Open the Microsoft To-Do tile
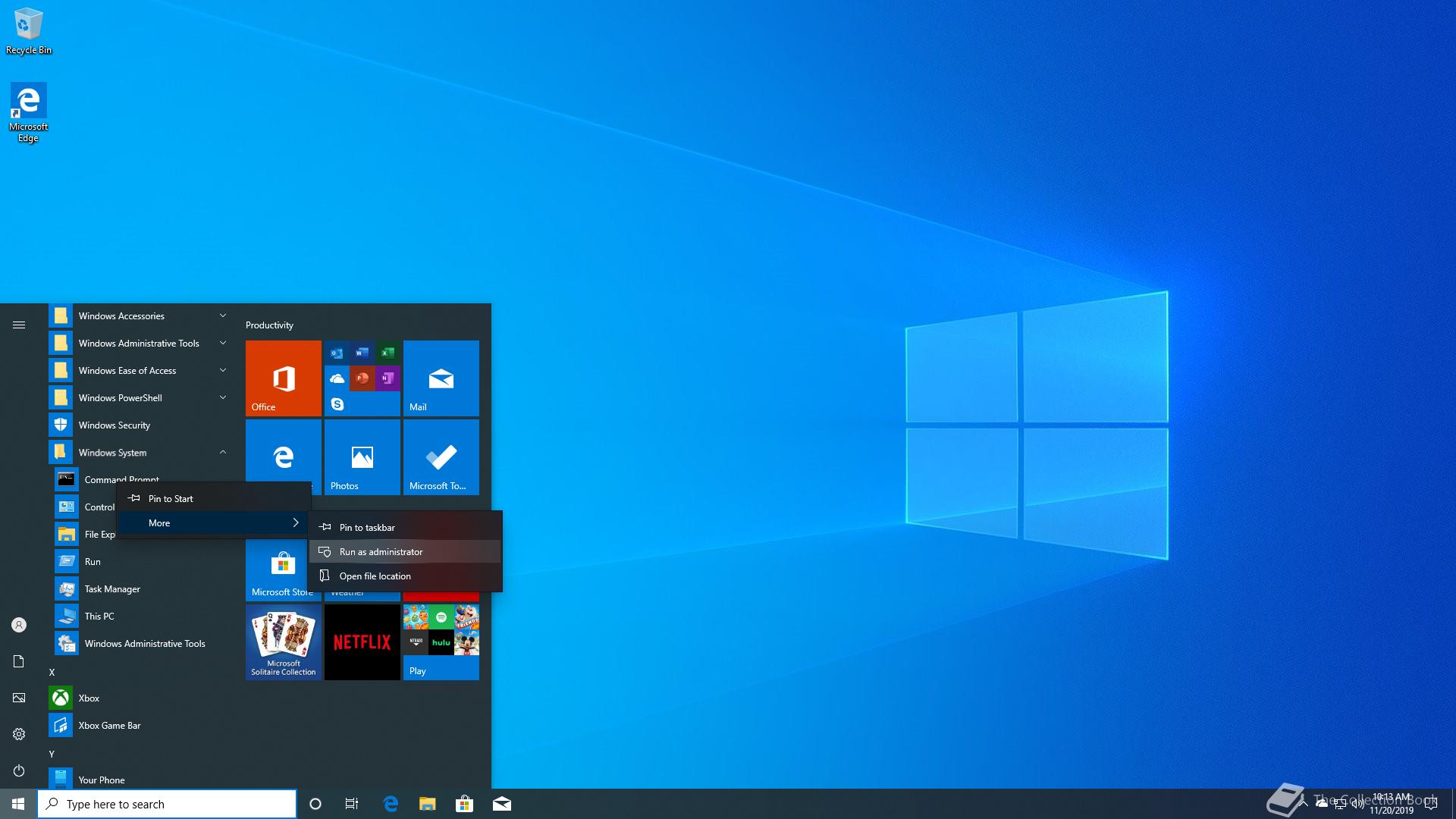Image resolution: width=1456 pixels, height=819 pixels. coord(441,457)
